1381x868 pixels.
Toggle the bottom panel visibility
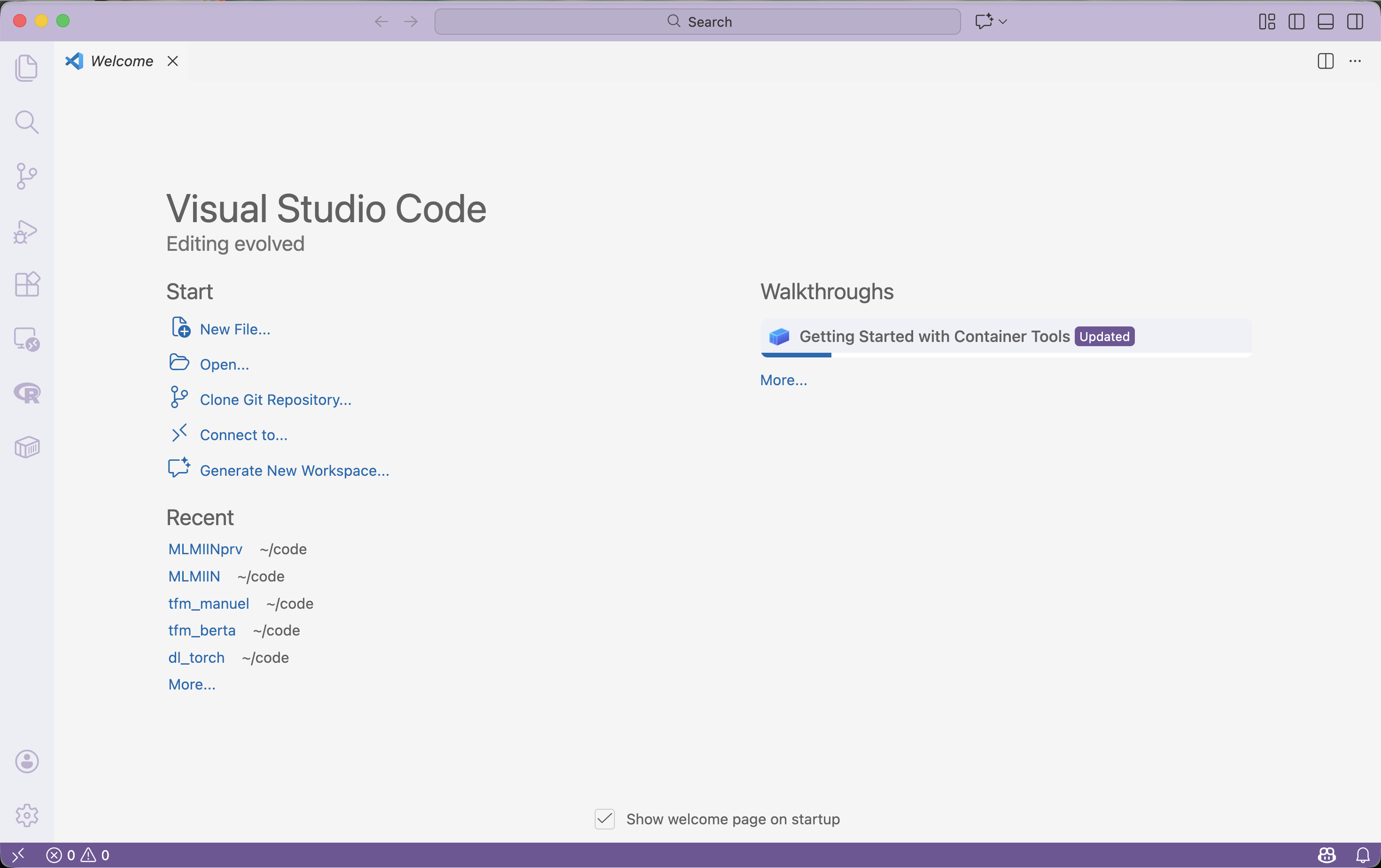click(x=1326, y=22)
